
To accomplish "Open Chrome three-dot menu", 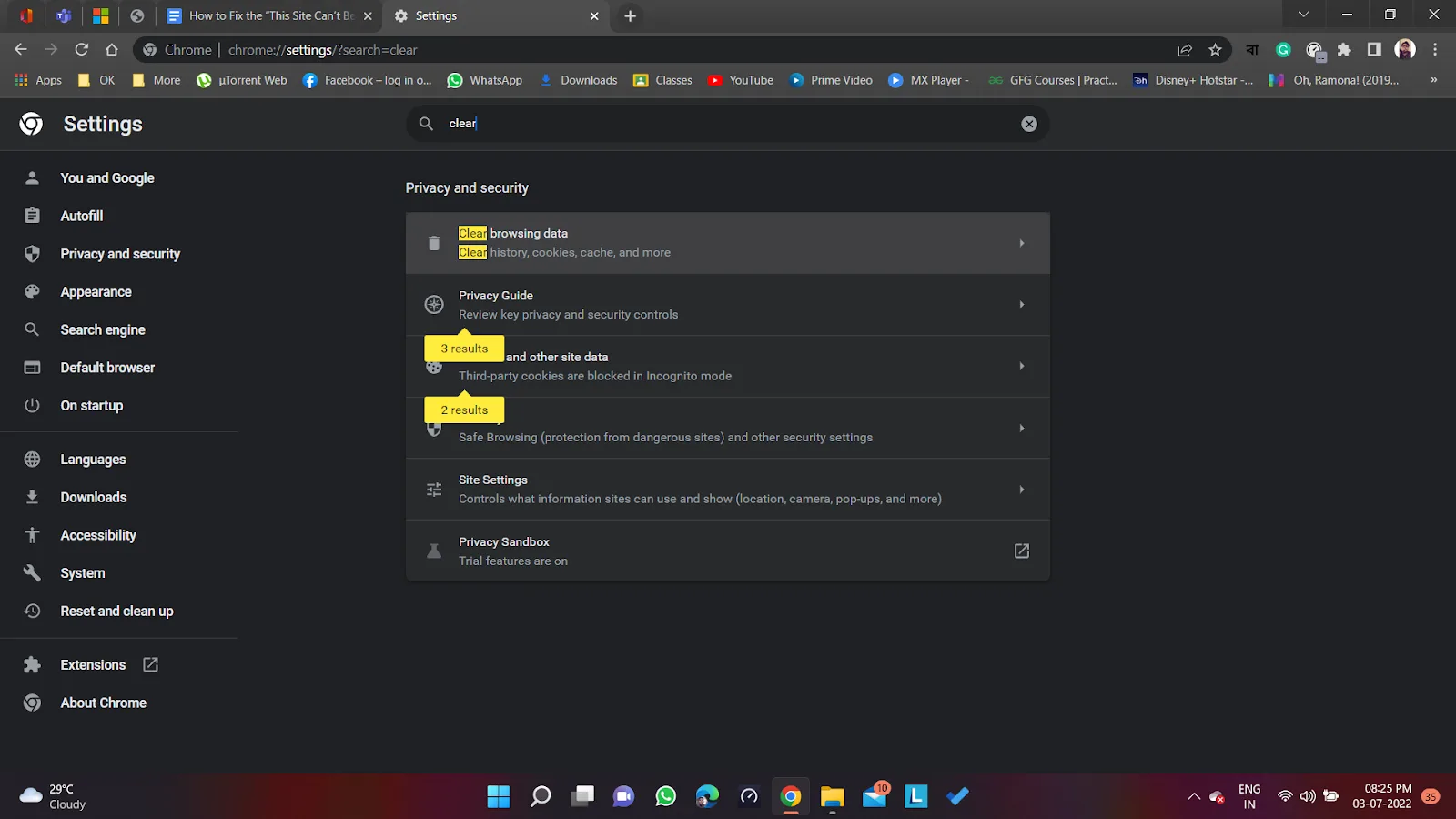I will pos(1435,50).
